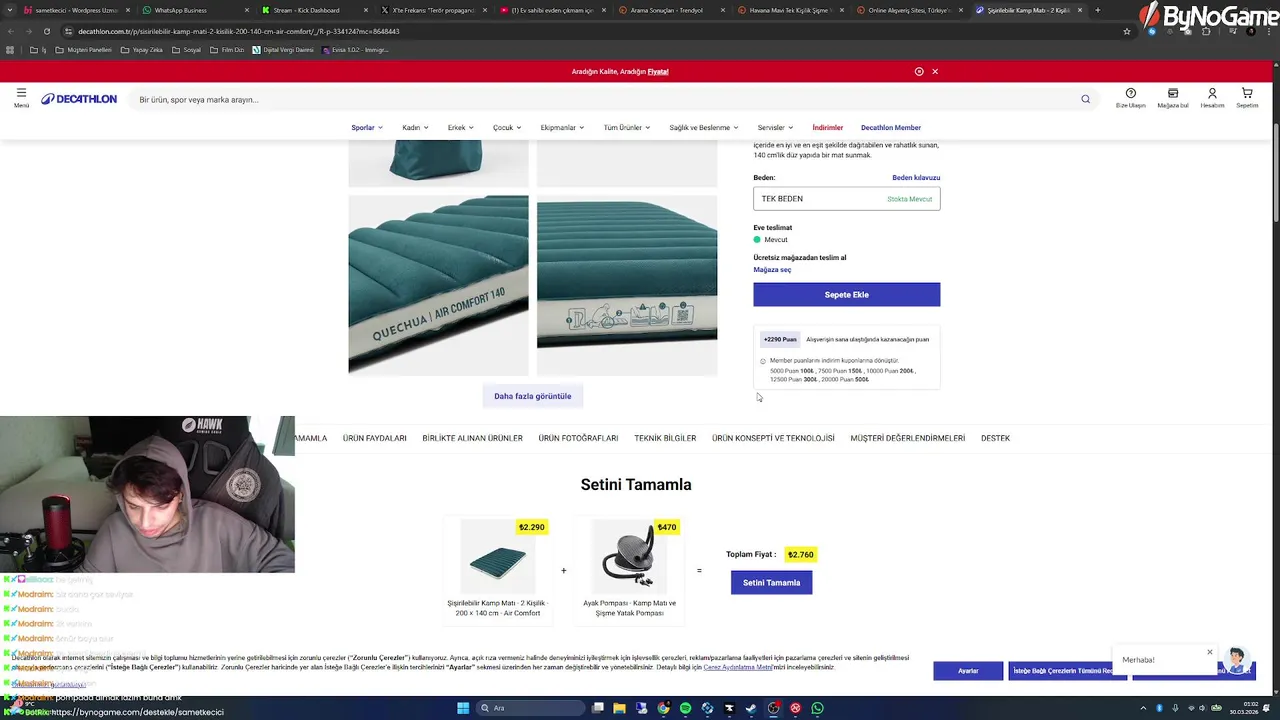Click the cookie Ayarlar button
Viewport: 1280px width, 720px height.
pyautogui.click(x=968, y=671)
